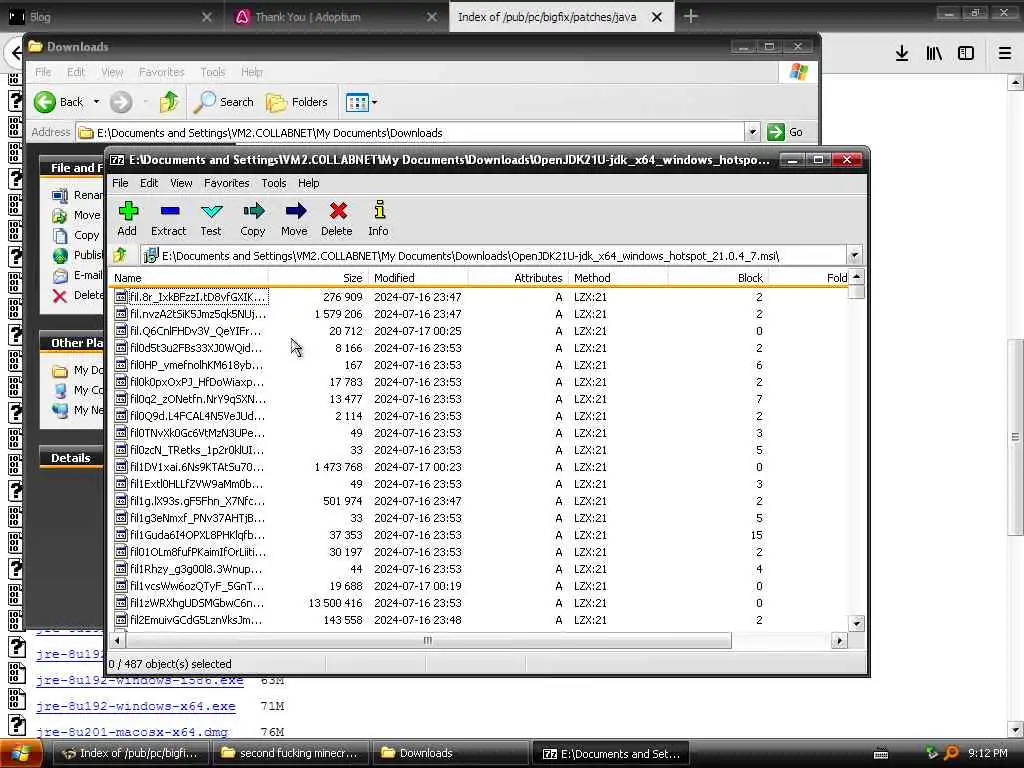Click the Add button in 7-Zip toolbar

127,219
